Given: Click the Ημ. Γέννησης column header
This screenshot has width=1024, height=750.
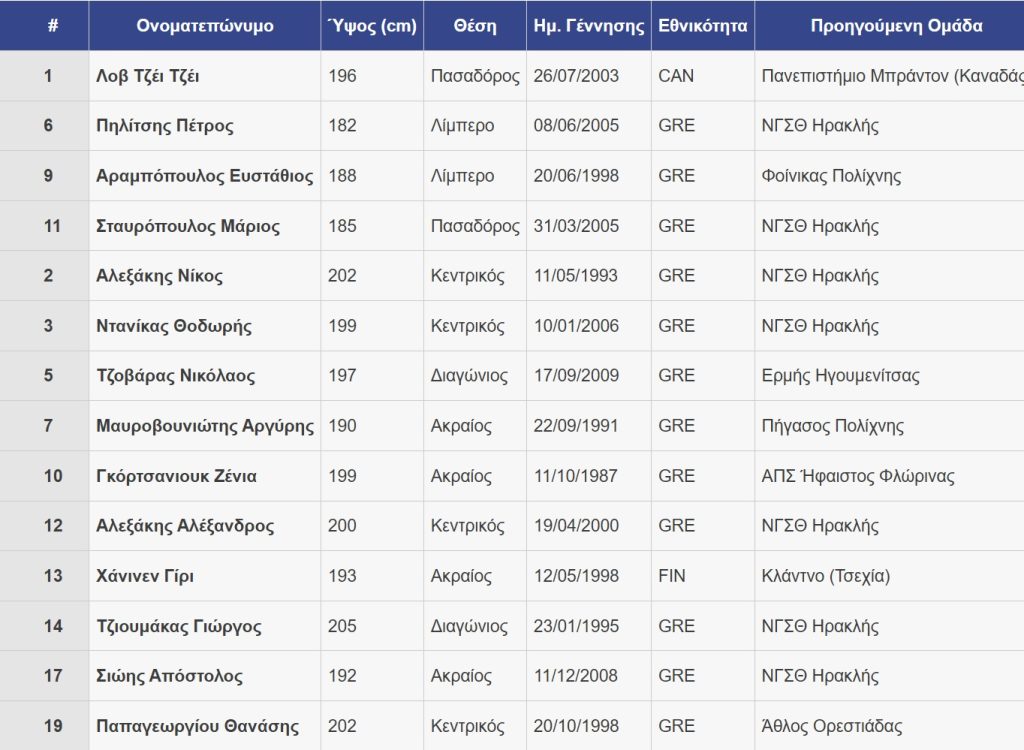Looking at the screenshot, I should coord(589,26).
